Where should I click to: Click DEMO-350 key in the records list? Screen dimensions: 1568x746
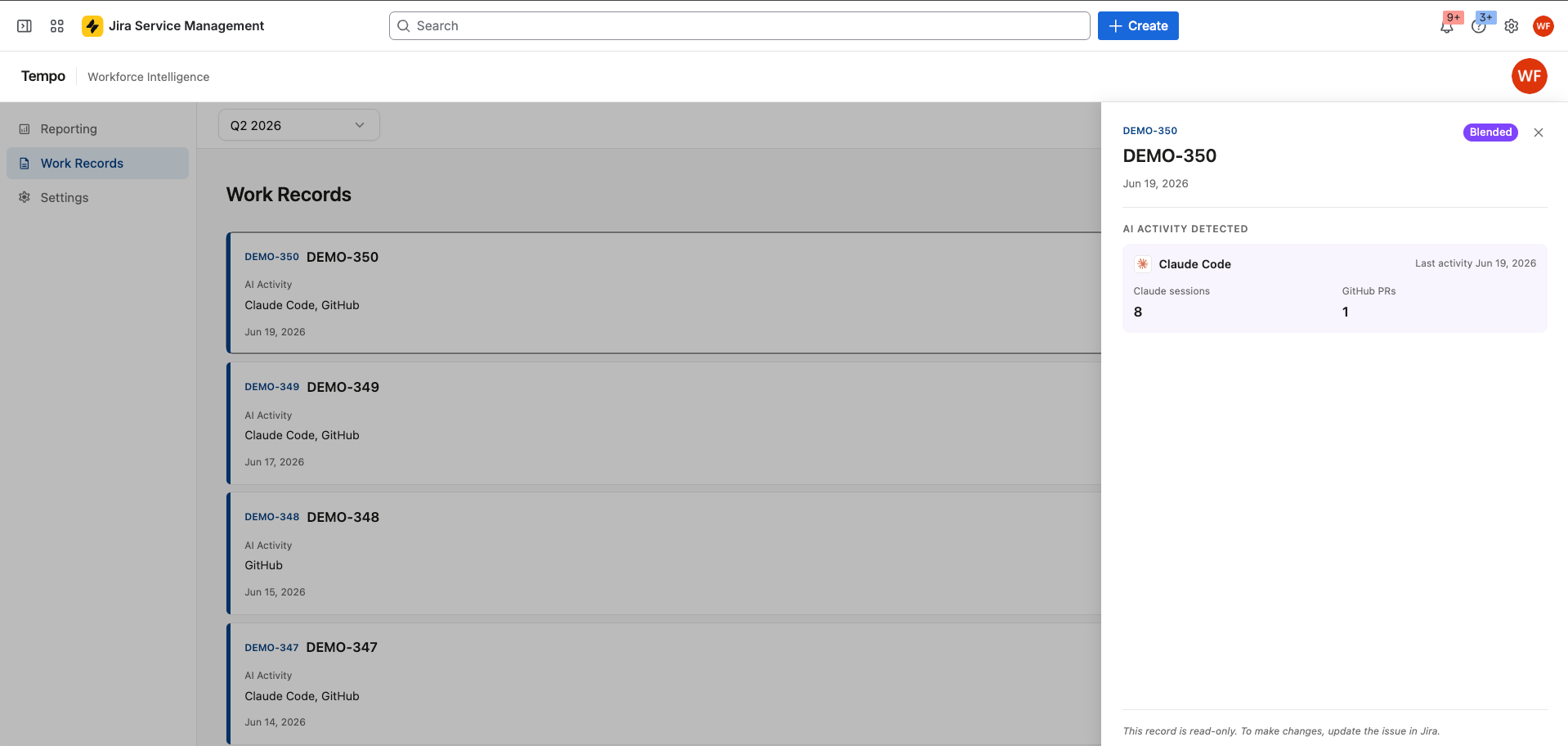click(272, 257)
